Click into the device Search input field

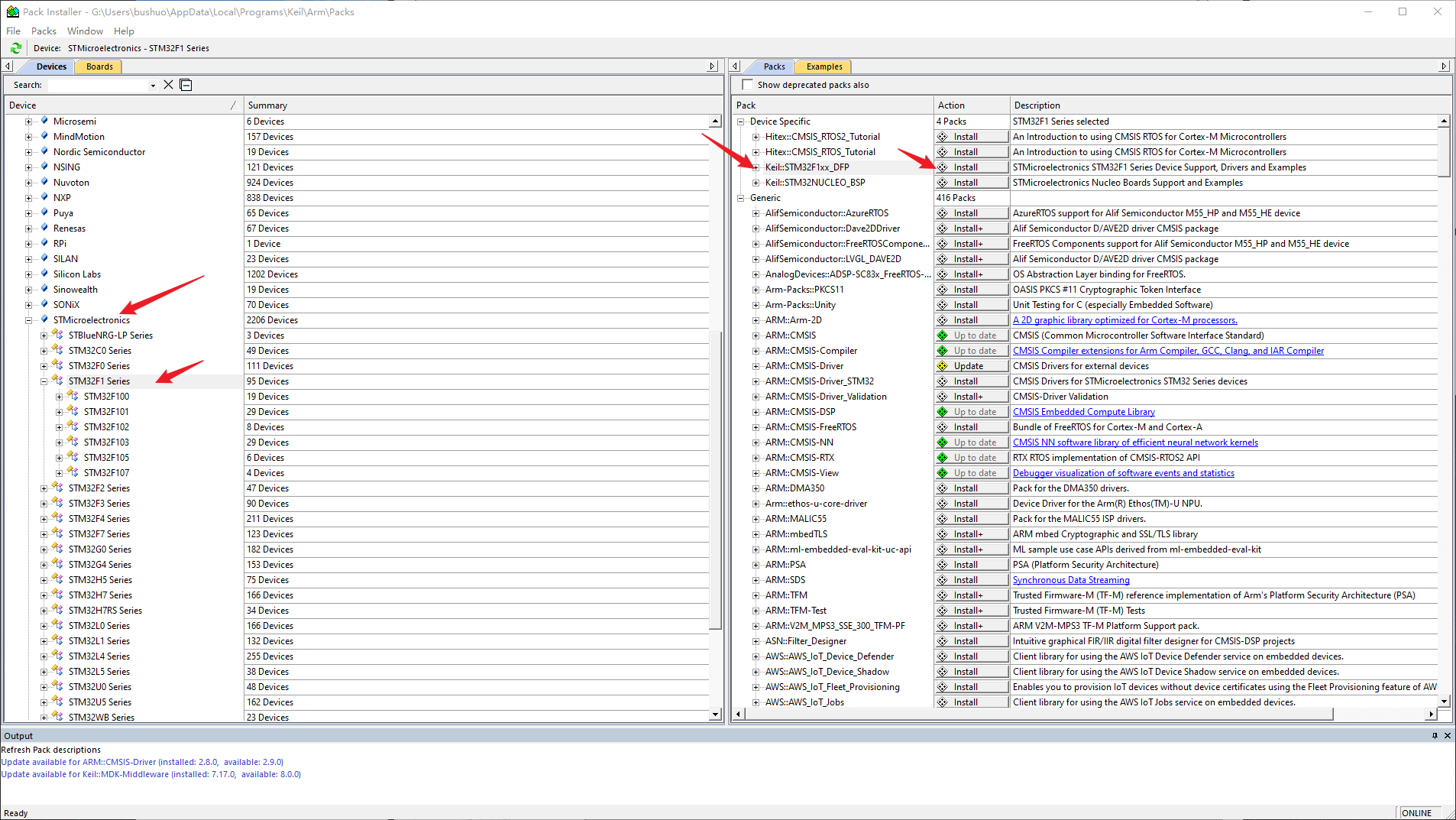(98, 85)
